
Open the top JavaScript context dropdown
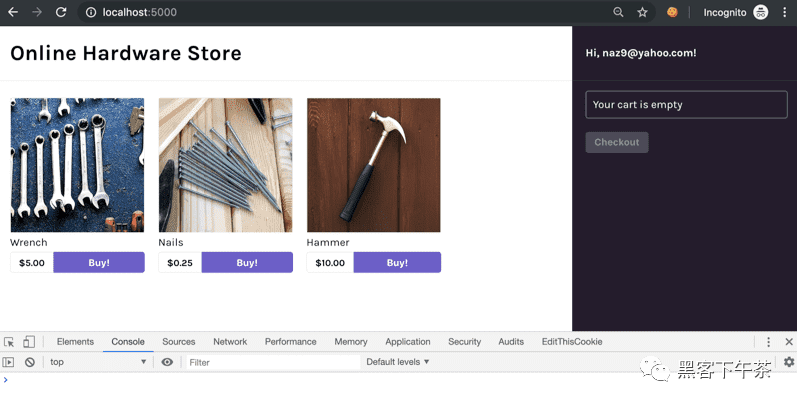pyautogui.click(x=98, y=362)
